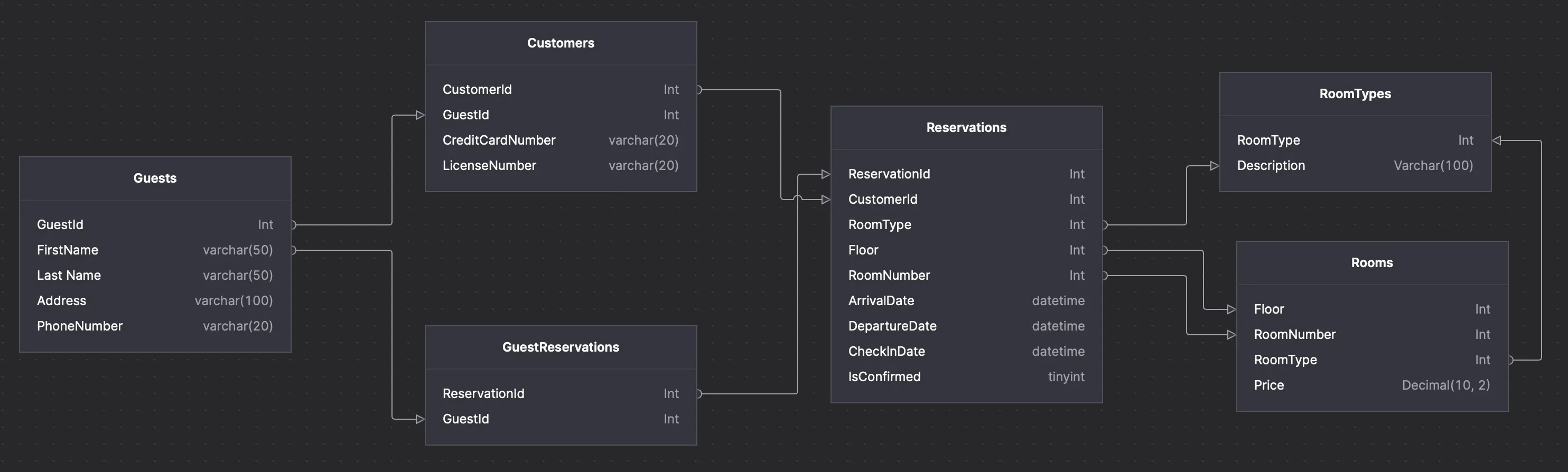
Task: Click arrowhead pointing at GuestReservations GuestId field
Action: [x=419, y=419]
